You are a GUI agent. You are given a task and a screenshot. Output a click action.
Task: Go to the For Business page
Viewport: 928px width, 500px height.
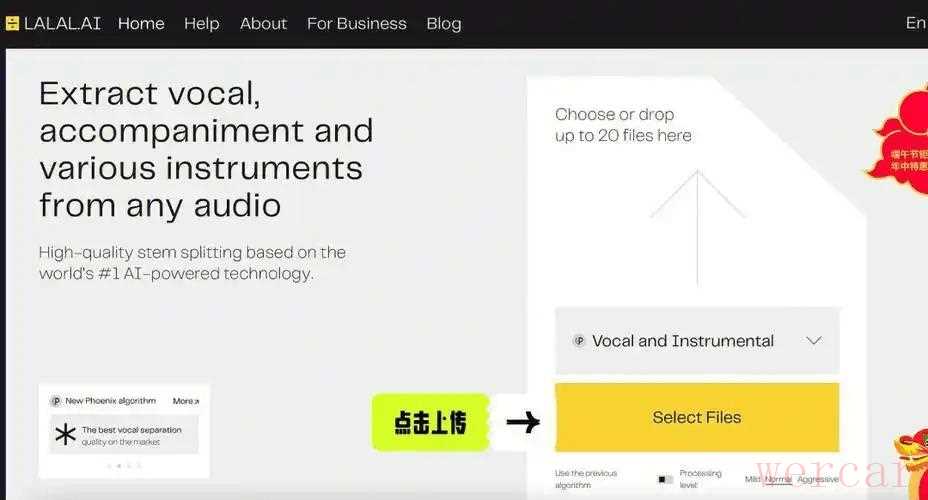(x=356, y=23)
